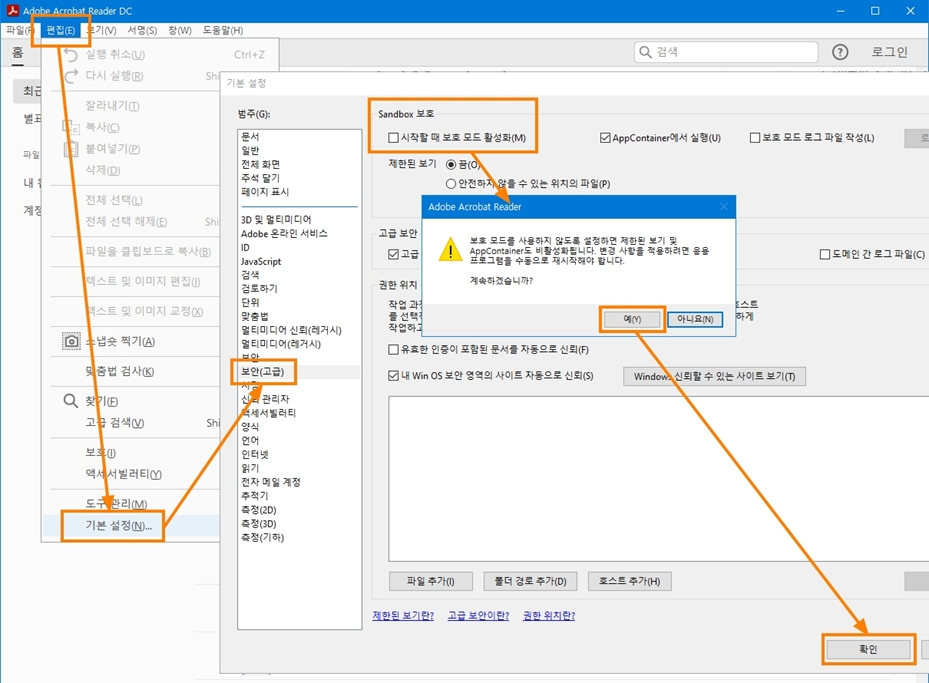This screenshot has width=929, height=683.
Task: Toggle 내 Win OS 보안 영역의 사이트 checkbox
Action: [x=393, y=376]
